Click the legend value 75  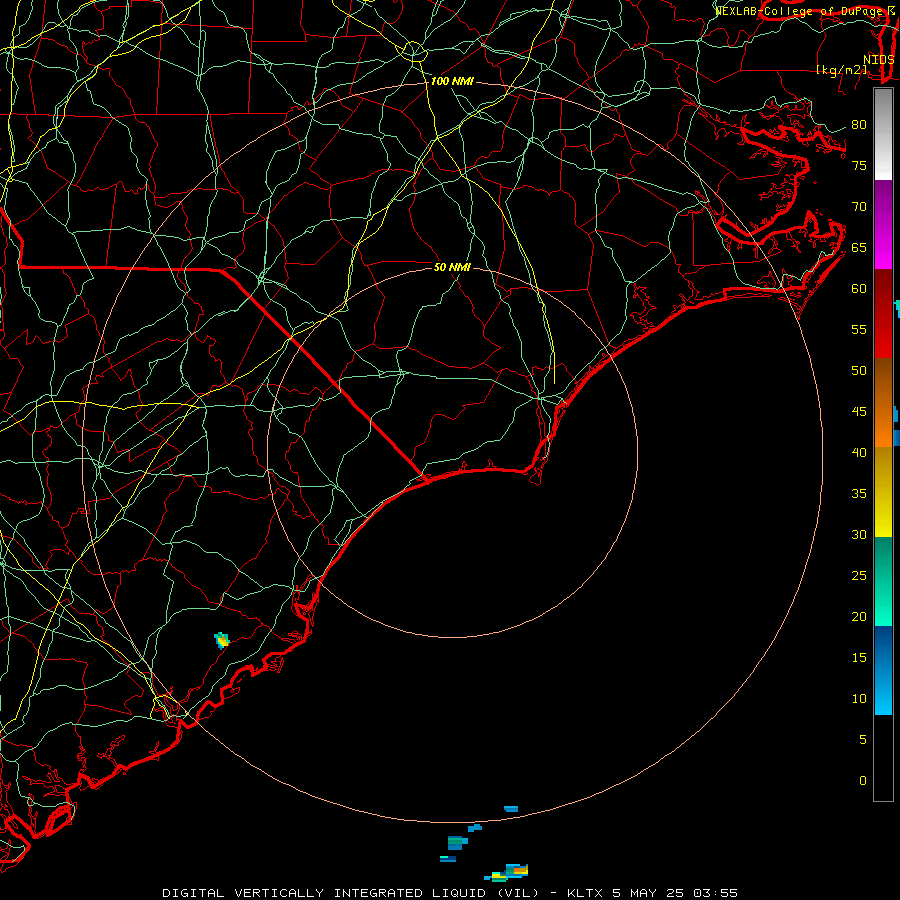[859, 166]
